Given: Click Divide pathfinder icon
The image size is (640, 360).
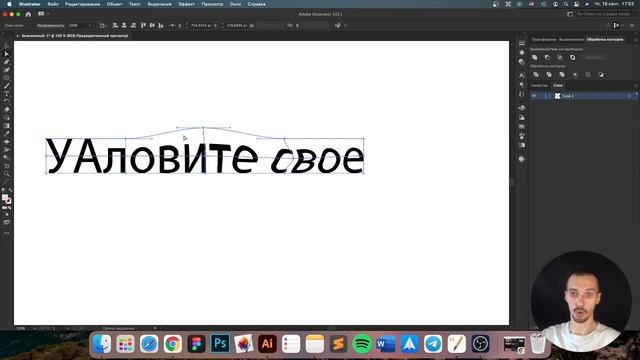Looking at the screenshot, I should click(x=536, y=75).
